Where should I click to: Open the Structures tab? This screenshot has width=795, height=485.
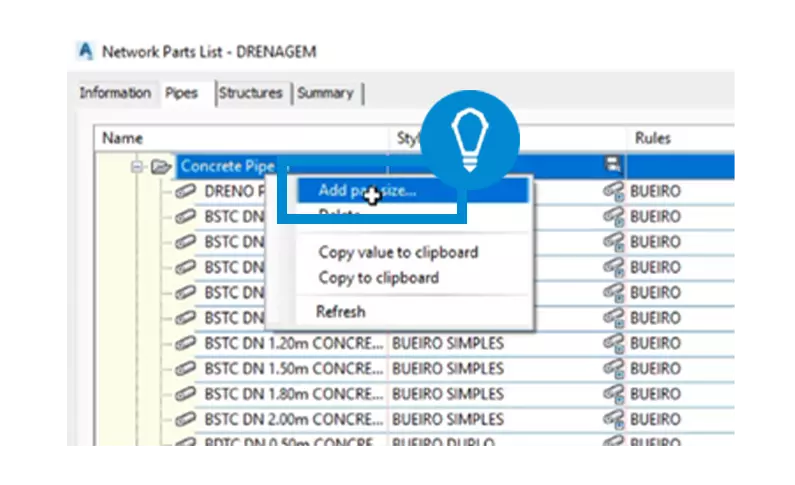click(250, 93)
